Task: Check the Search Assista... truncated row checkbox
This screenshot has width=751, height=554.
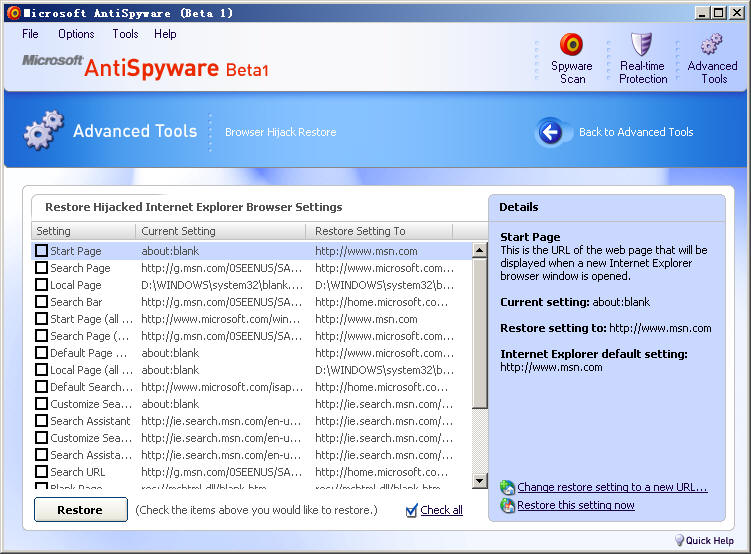Action: point(42,455)
